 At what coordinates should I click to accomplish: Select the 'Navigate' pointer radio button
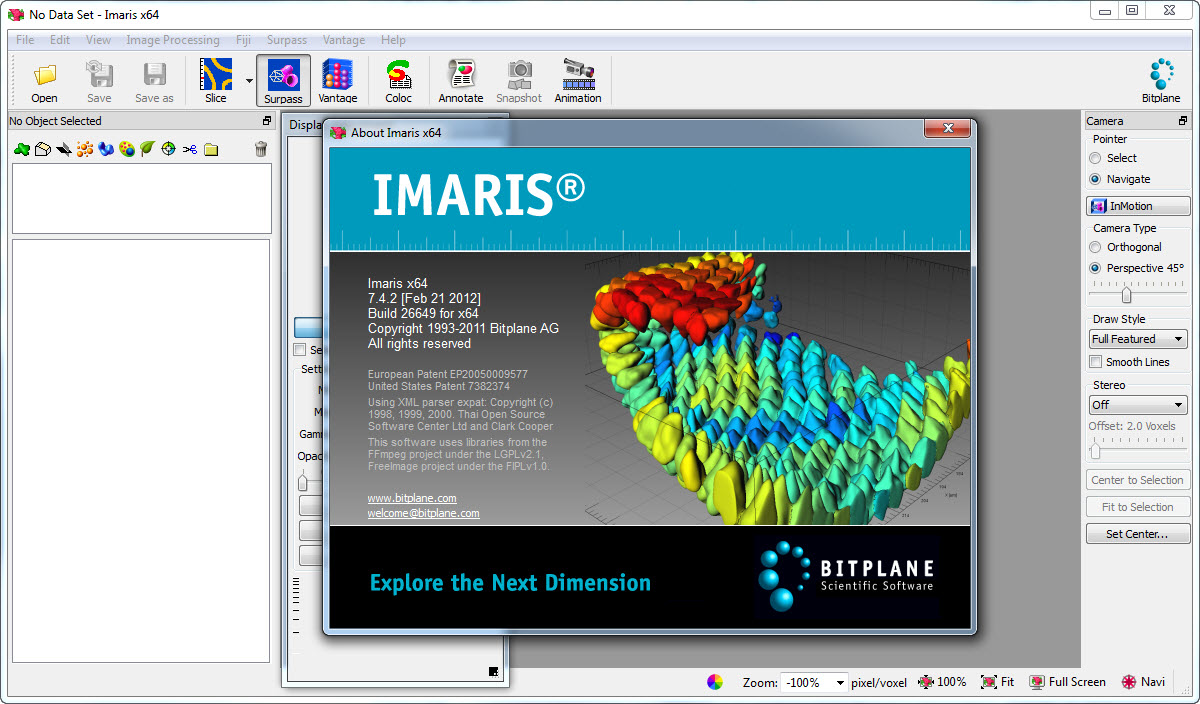tap(1095, 179)
